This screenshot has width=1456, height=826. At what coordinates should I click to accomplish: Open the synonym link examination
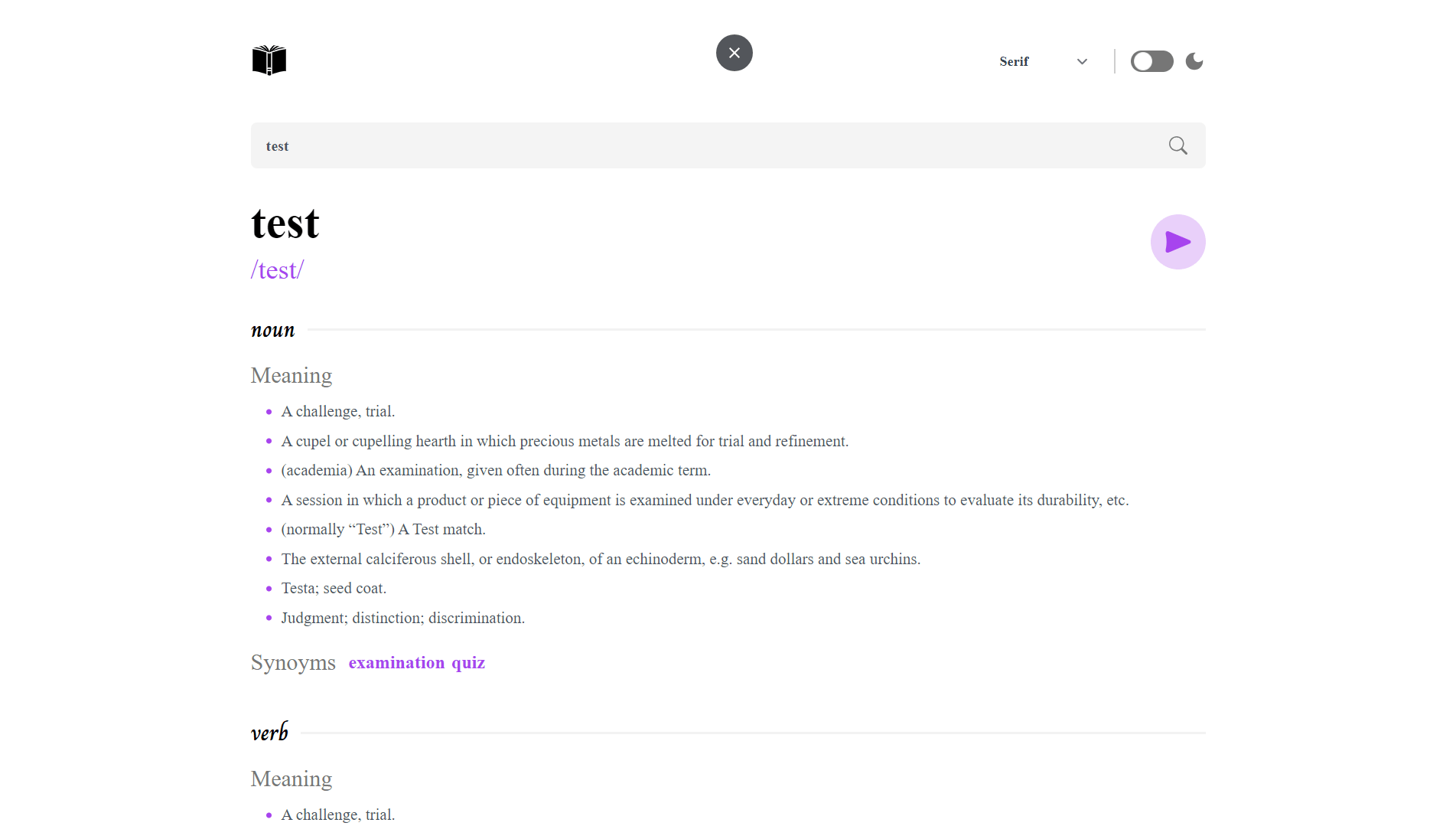click(x=396, y=663)
